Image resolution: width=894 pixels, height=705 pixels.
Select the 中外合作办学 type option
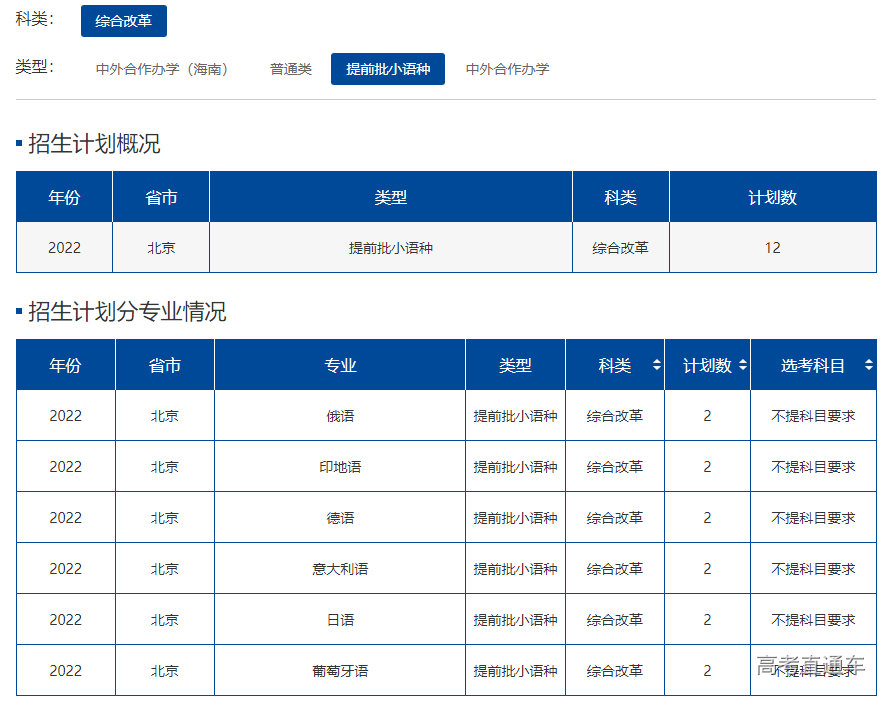tap(507, 69)
